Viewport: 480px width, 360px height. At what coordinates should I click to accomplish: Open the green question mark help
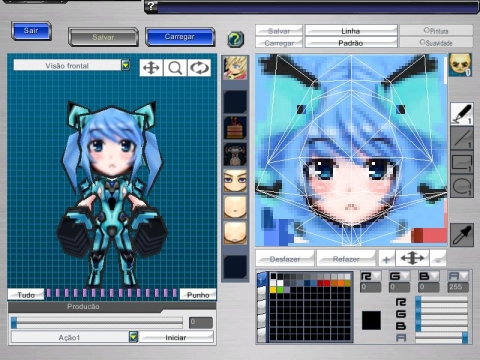[x=236, y=39]
